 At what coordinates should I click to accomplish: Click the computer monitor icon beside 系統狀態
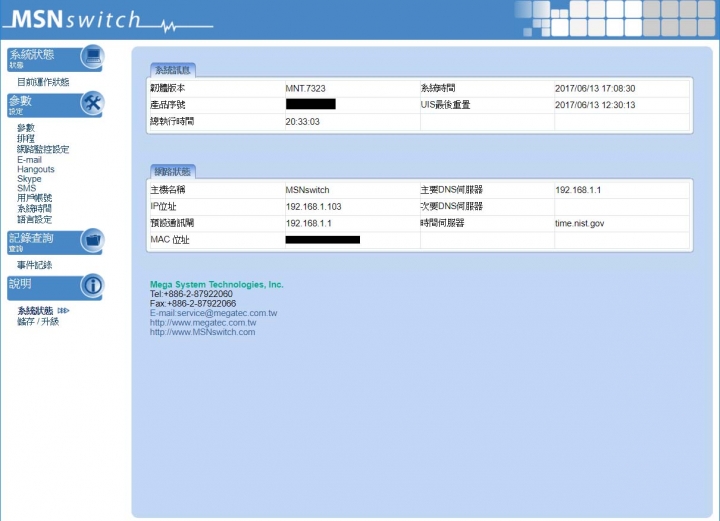pos(92,56)
